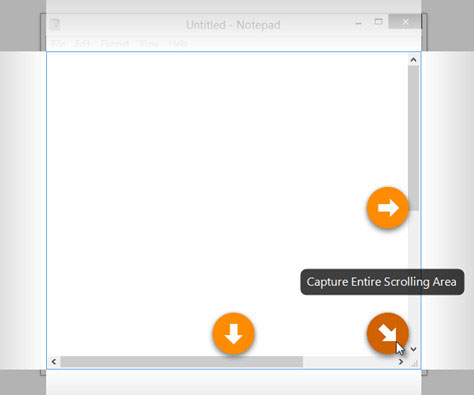474x395 pixels.
Task: Open the faded Edit menu
Action: click(82, 44)
